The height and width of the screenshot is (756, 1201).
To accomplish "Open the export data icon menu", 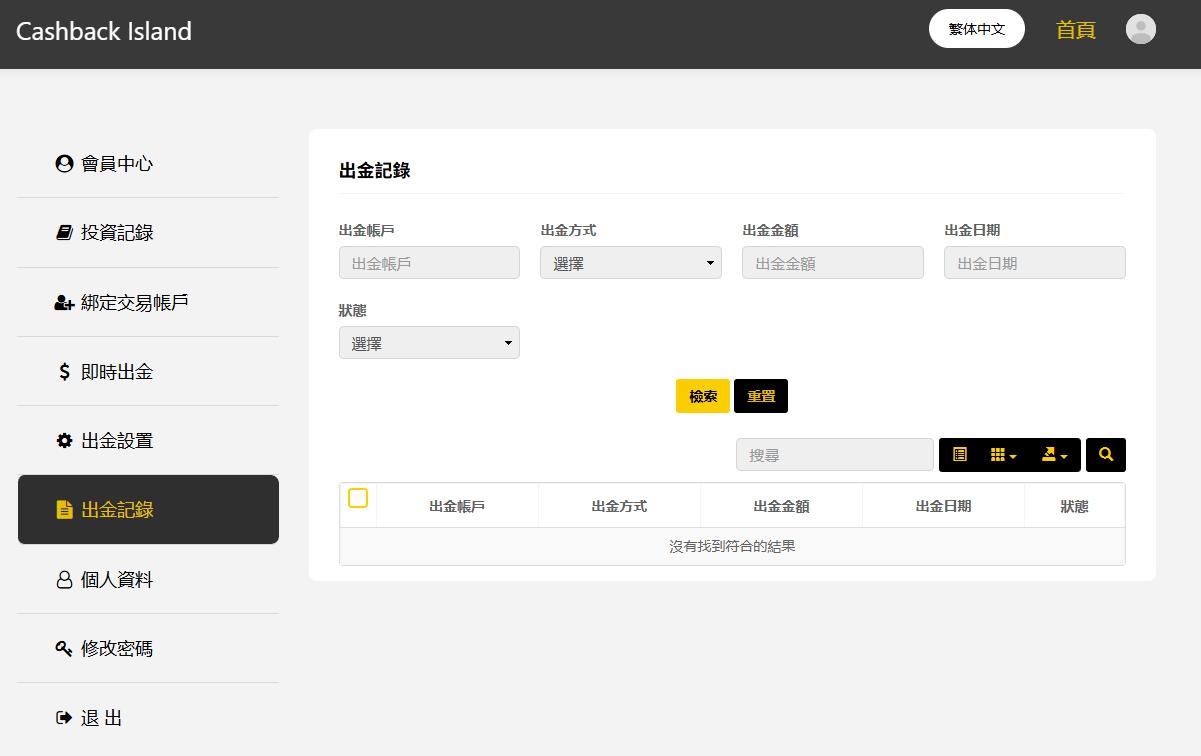I will tap(1054, 455).
